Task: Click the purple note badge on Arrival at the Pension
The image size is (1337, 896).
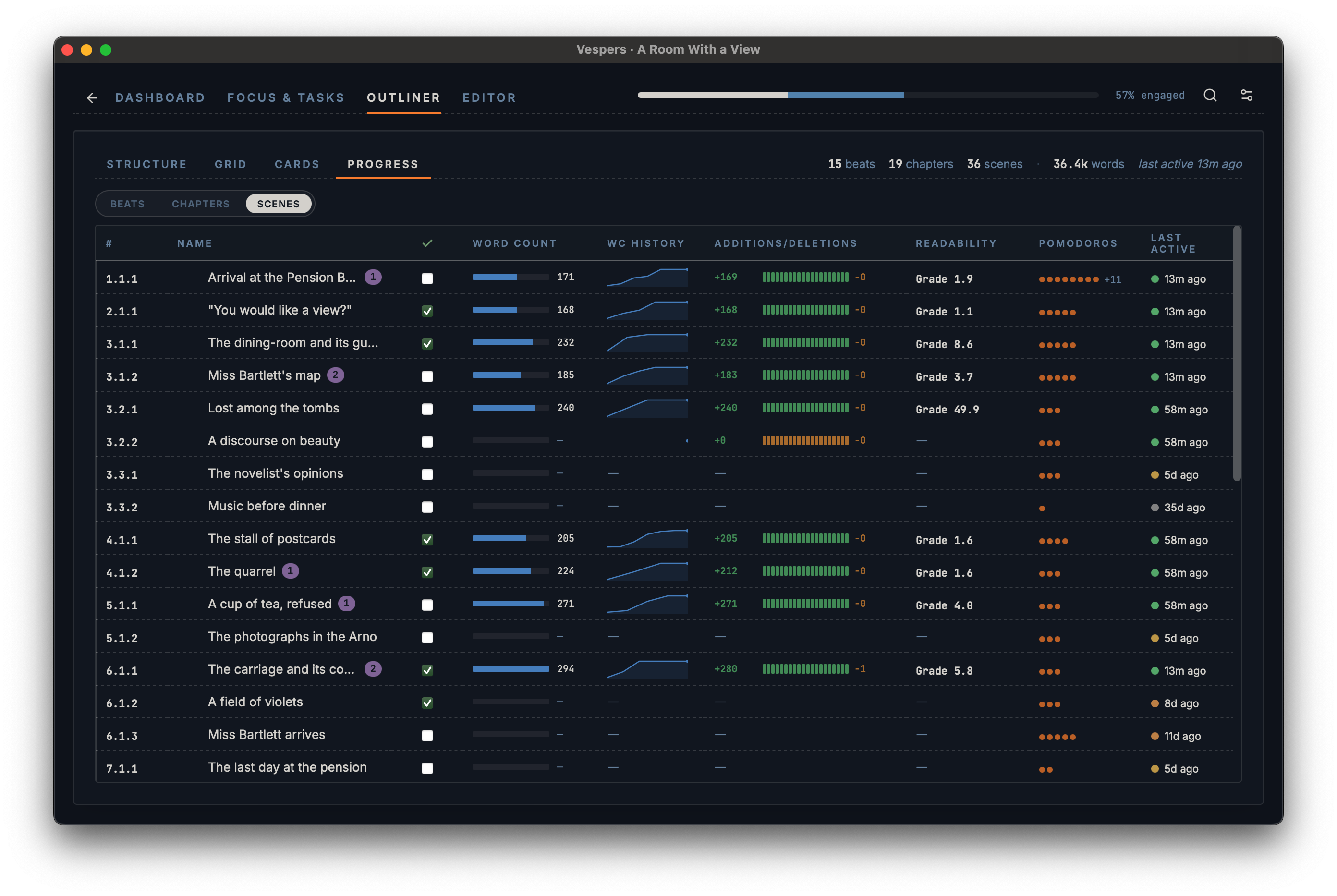Action: point(373,277)
